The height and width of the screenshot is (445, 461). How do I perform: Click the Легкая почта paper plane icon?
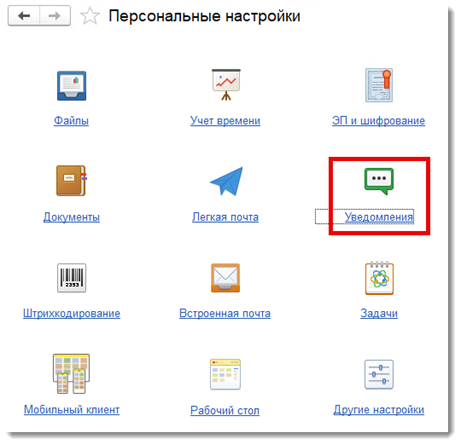click(226, 181)
